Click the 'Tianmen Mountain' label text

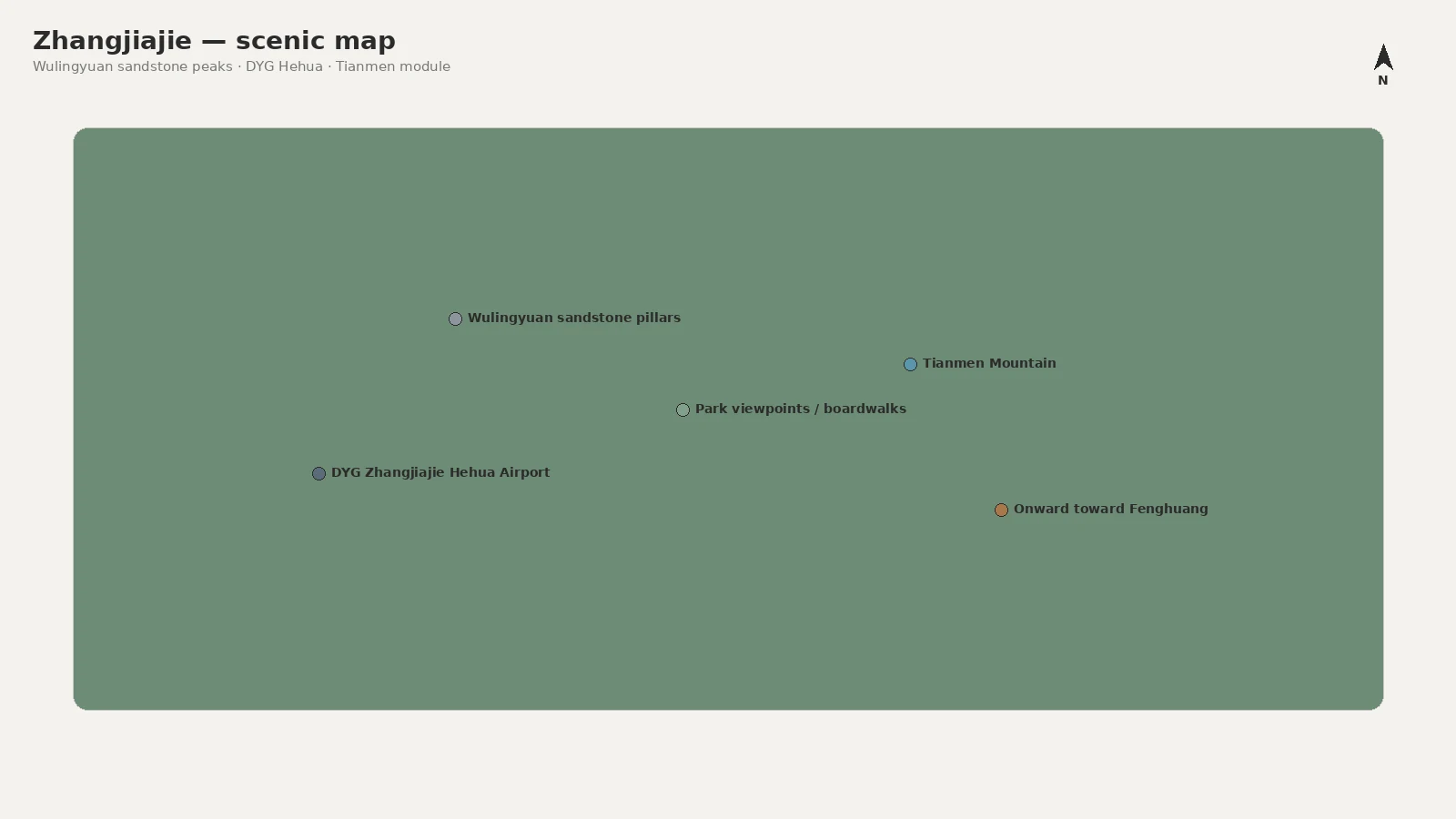coord(989,363)
